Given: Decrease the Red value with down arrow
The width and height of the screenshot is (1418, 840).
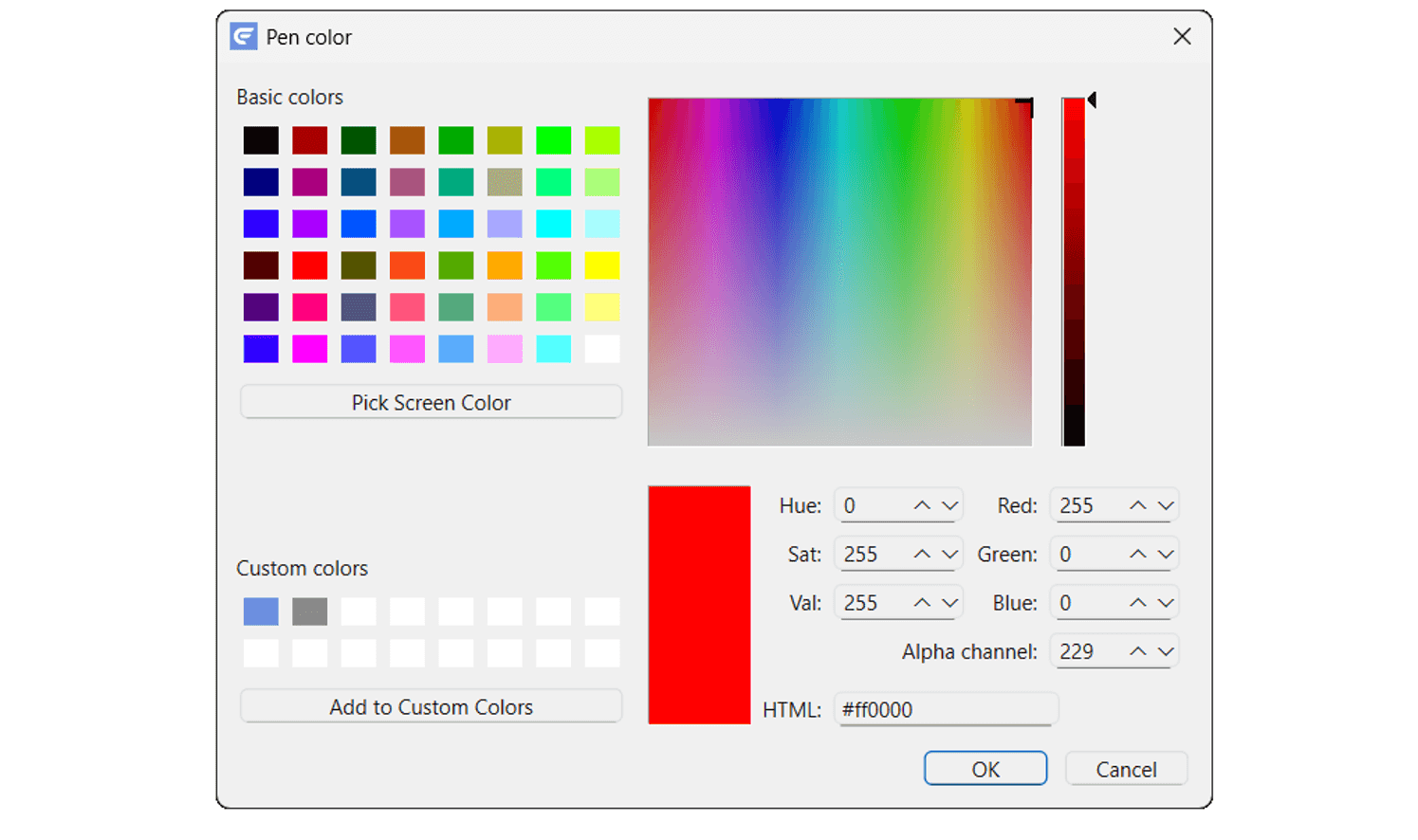Looking at the screenshot, I should (x=1166, y=505).
